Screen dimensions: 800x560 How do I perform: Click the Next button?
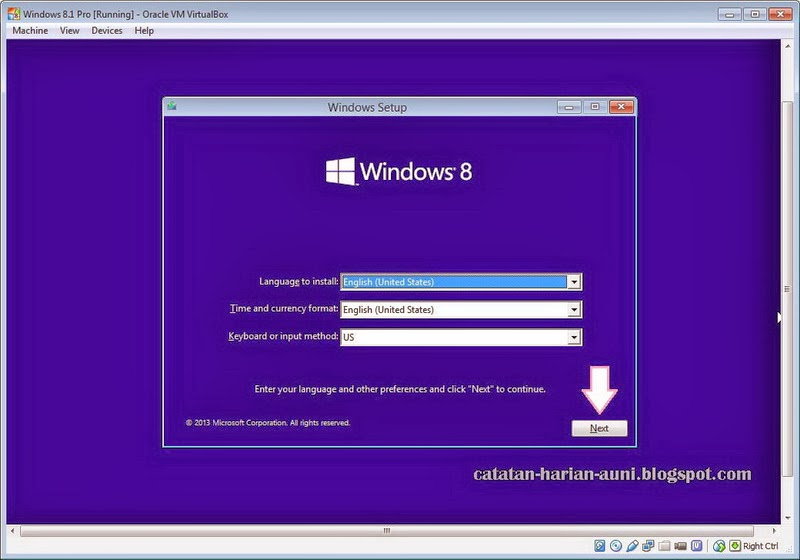(599, 428)
